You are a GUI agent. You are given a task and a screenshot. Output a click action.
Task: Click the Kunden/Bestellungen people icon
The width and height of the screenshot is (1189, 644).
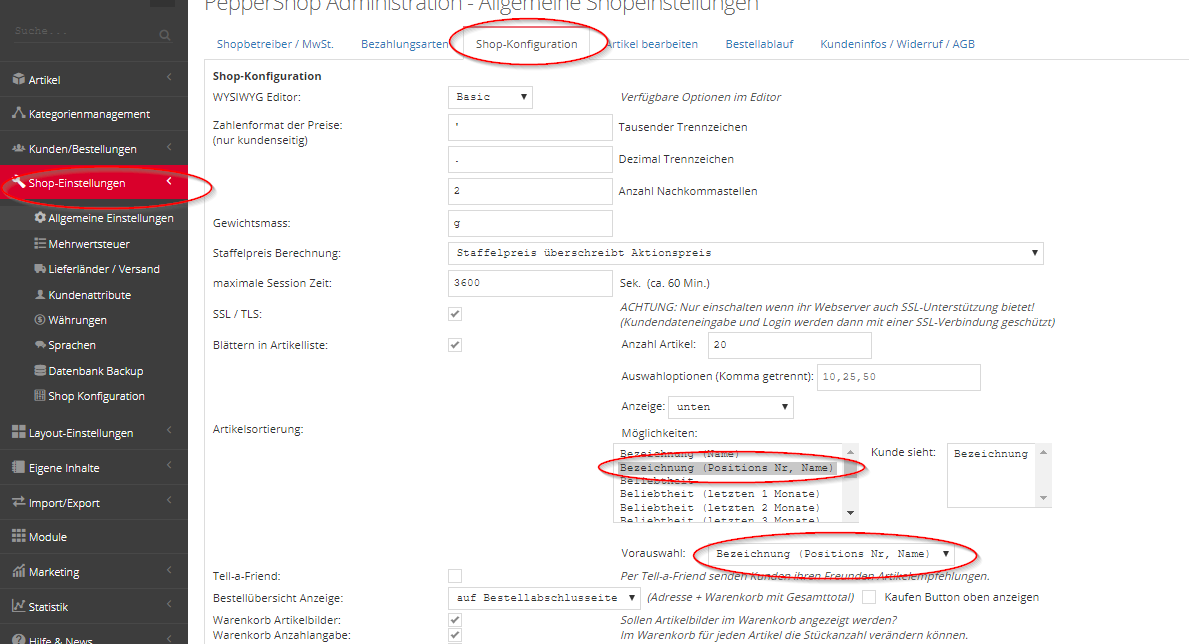pyautogui.click(x=19, y=148)
